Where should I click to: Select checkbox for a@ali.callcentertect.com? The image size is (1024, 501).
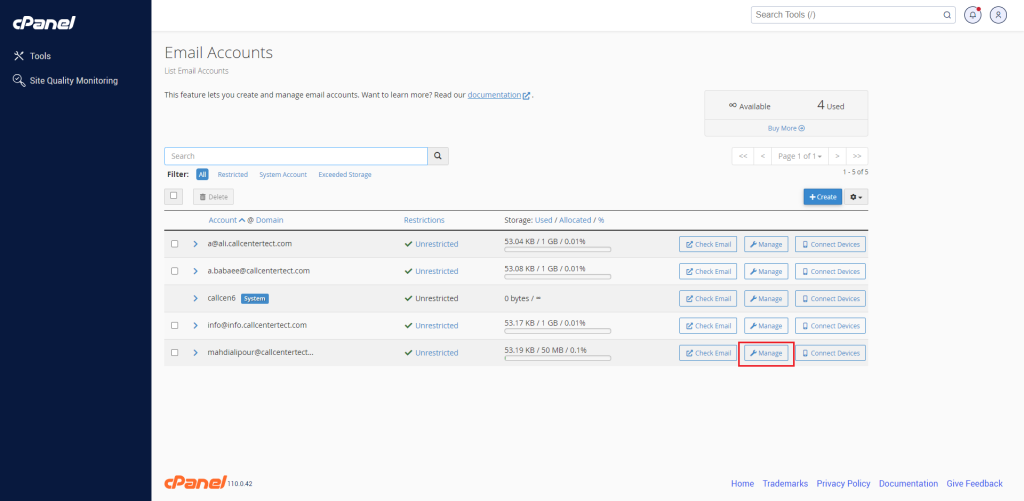174,244
